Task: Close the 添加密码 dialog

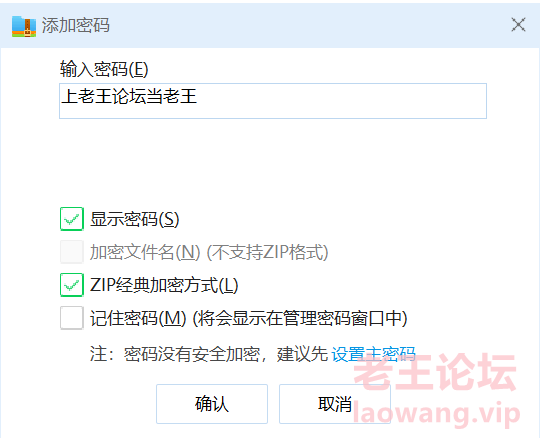Action: pos(518,25)
